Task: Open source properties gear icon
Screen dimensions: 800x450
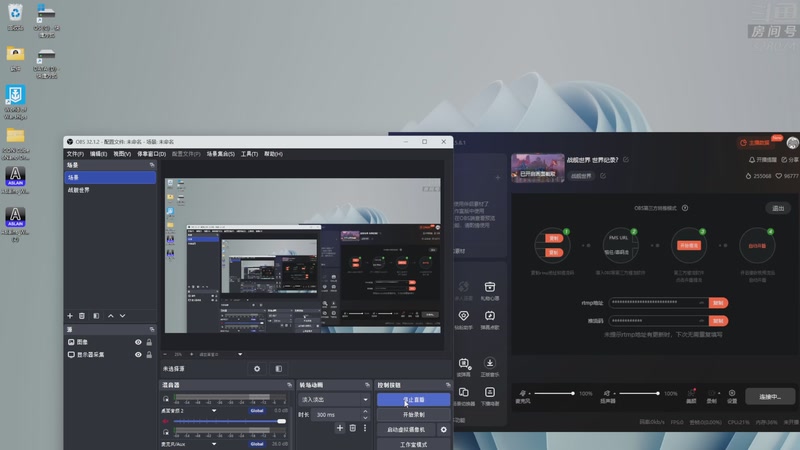Action: click(257, 368)
